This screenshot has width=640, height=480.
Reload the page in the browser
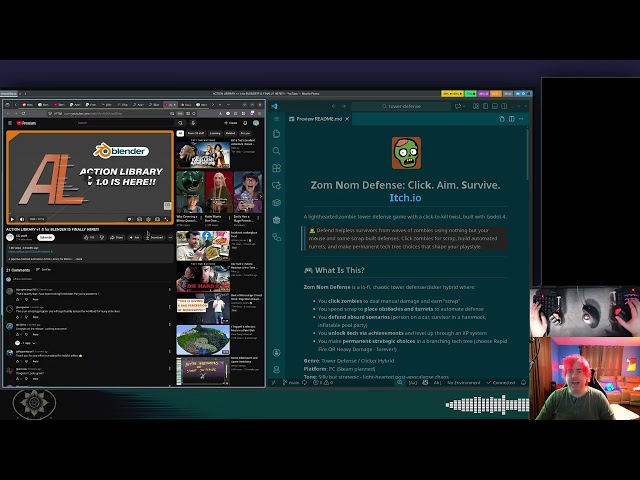click(x=23, y=113)
